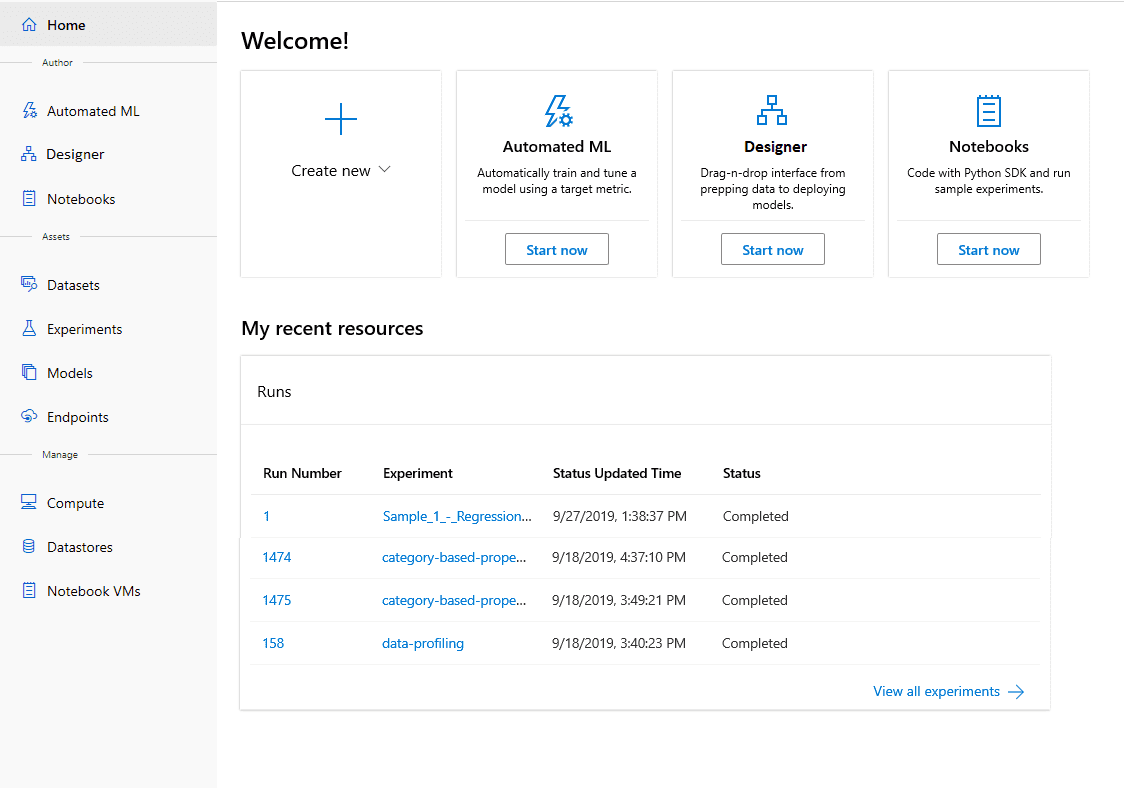Click Start now on Notebooks card
1124x788 pixels.
(989, 249)
